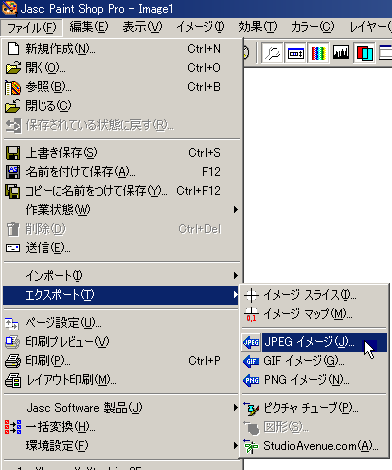
Task: Open the カラー(C) menu
Action: point(313,27)
